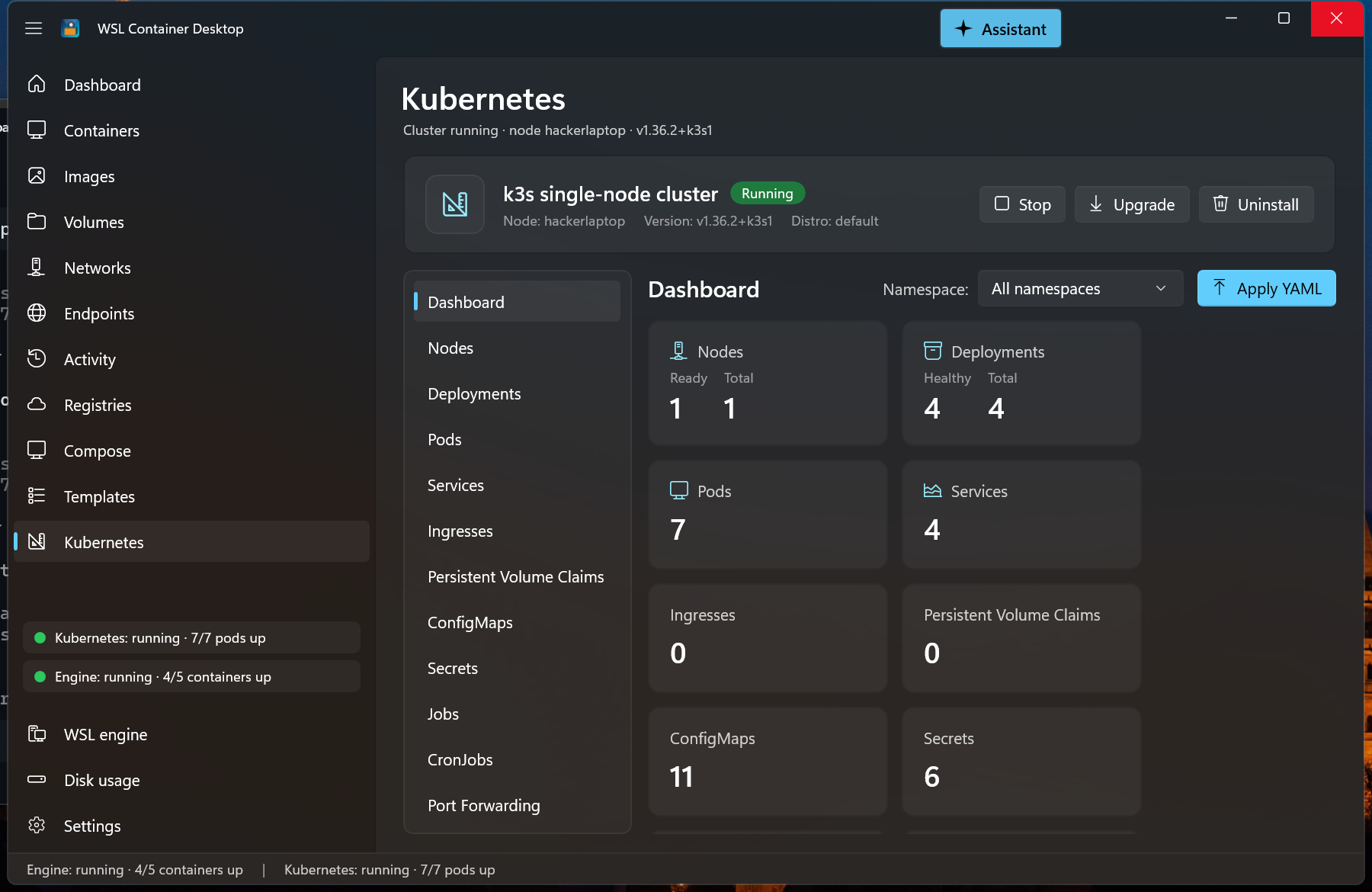Click the Templates list icon

point(37,496)
